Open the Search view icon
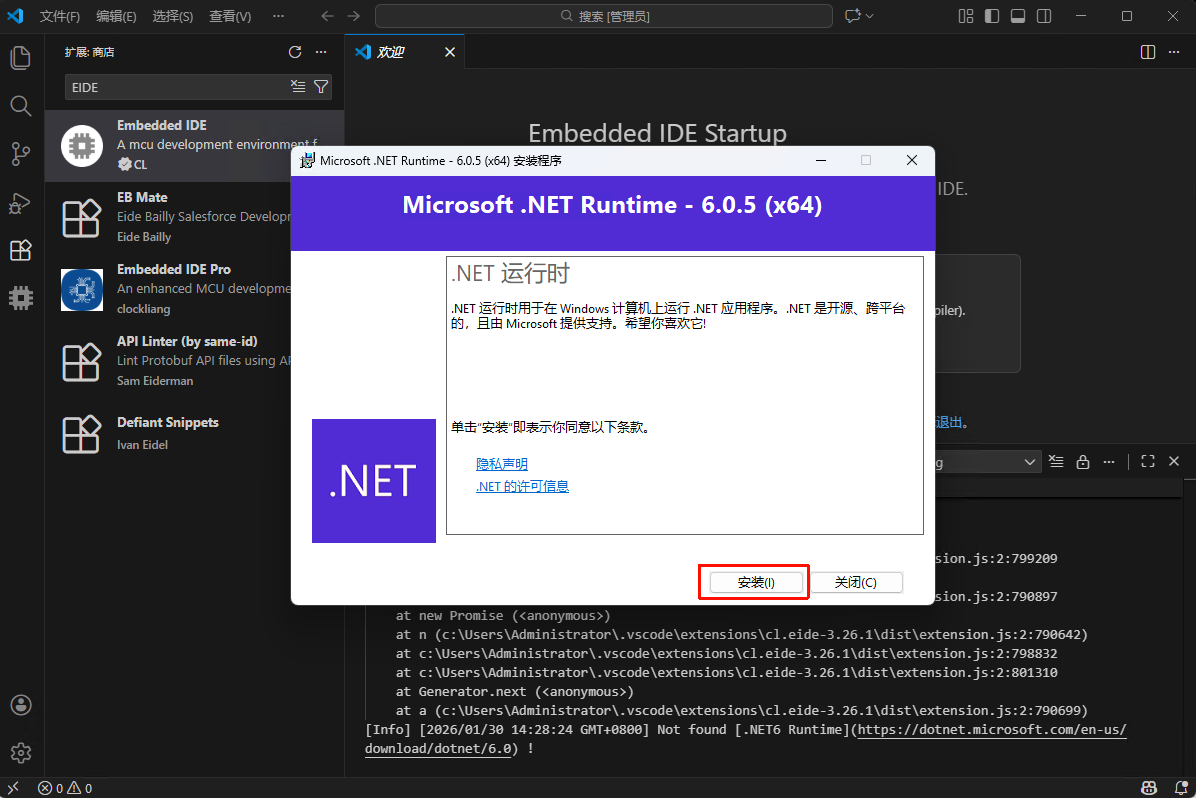 (x=20, y=105)
